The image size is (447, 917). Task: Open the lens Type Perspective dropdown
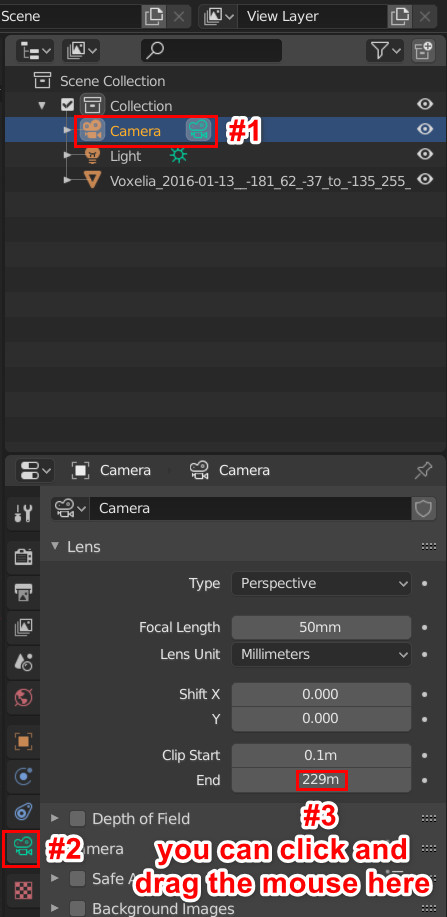[321, 583]
